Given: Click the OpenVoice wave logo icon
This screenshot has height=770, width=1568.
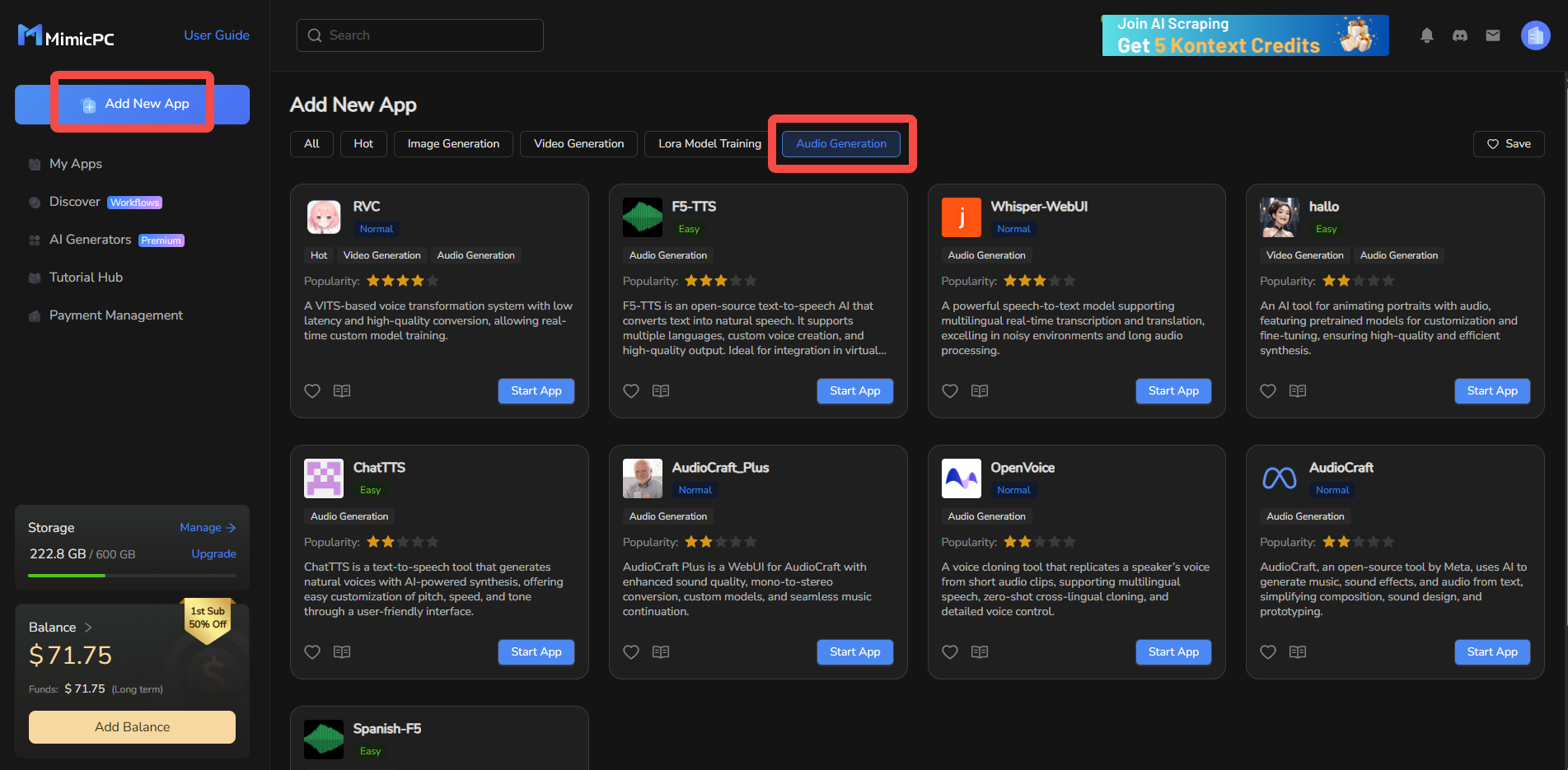Looking at the screenshot, I should [x=962, y=478].
